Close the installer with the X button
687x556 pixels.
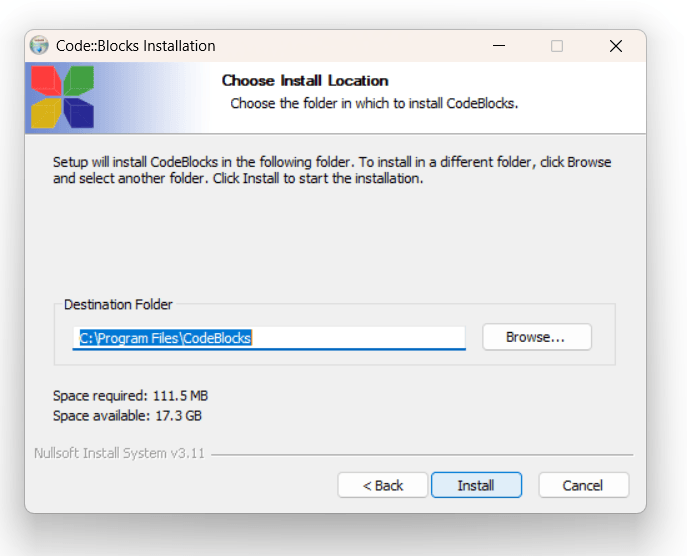click(x=616, y=46)
